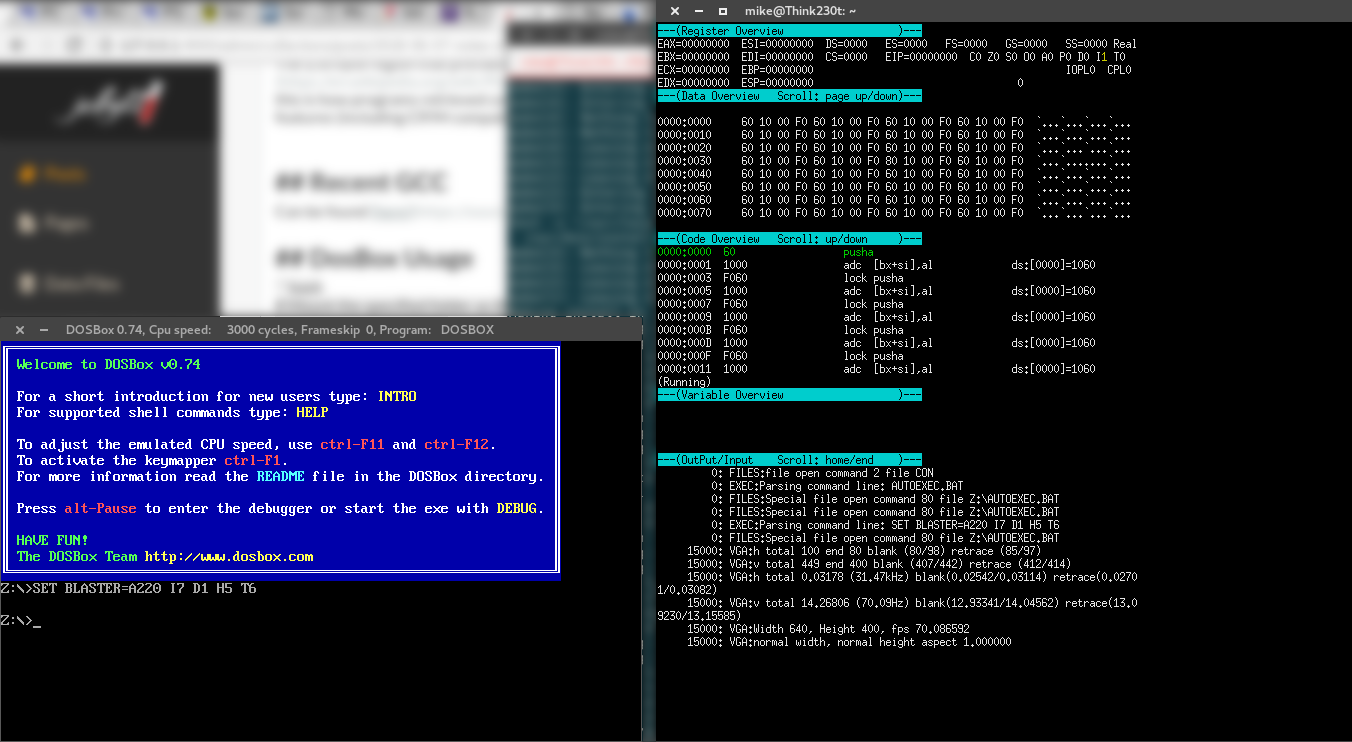
Task: Click the SS=0000 segment register
Action: (x=1086, y=44)
